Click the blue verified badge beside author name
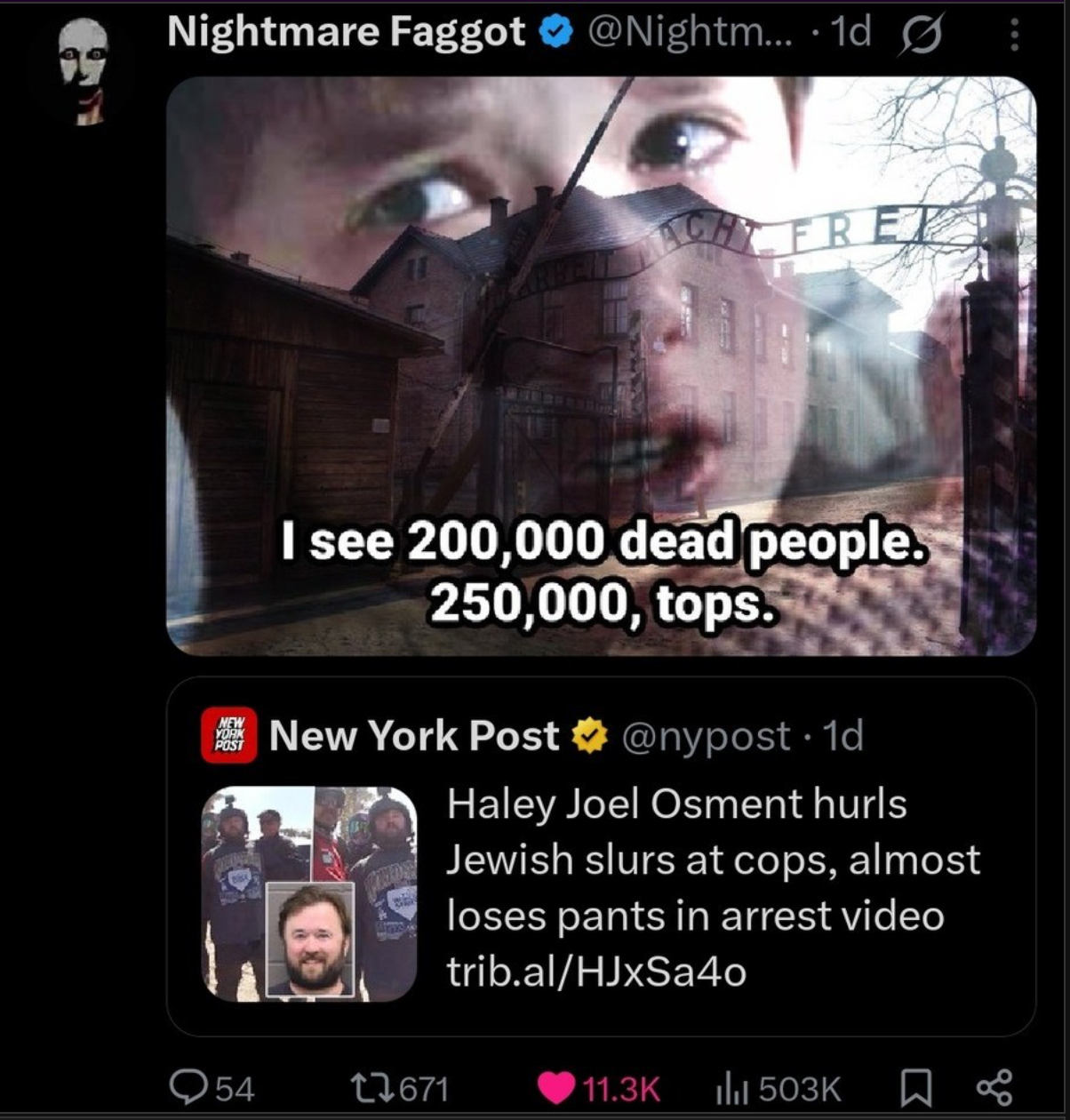Viewport: 1070px width, 1120px height. click(x=556, y=35)
